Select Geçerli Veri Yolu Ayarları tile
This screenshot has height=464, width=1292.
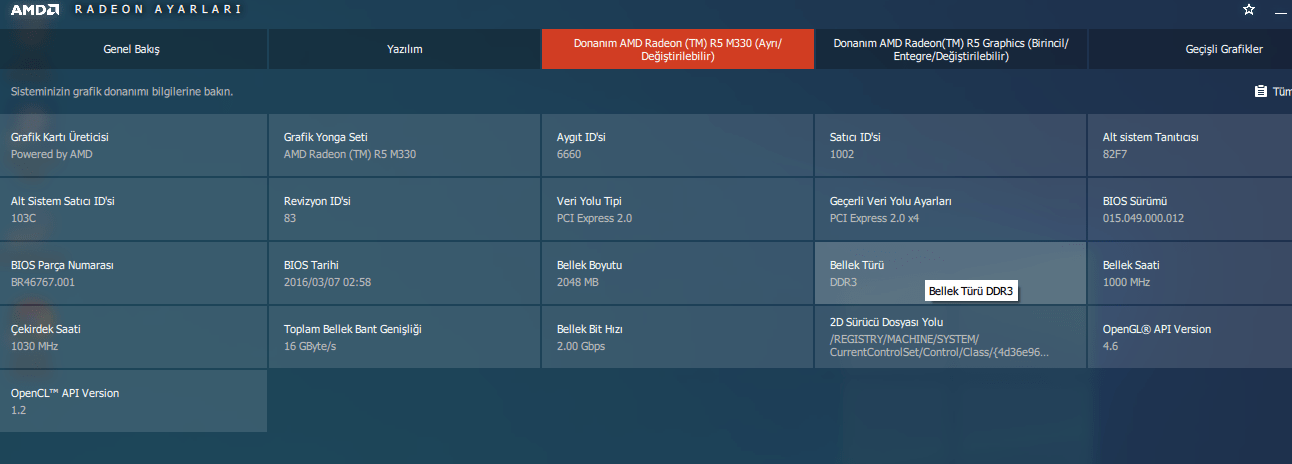[x=950, y=209]
